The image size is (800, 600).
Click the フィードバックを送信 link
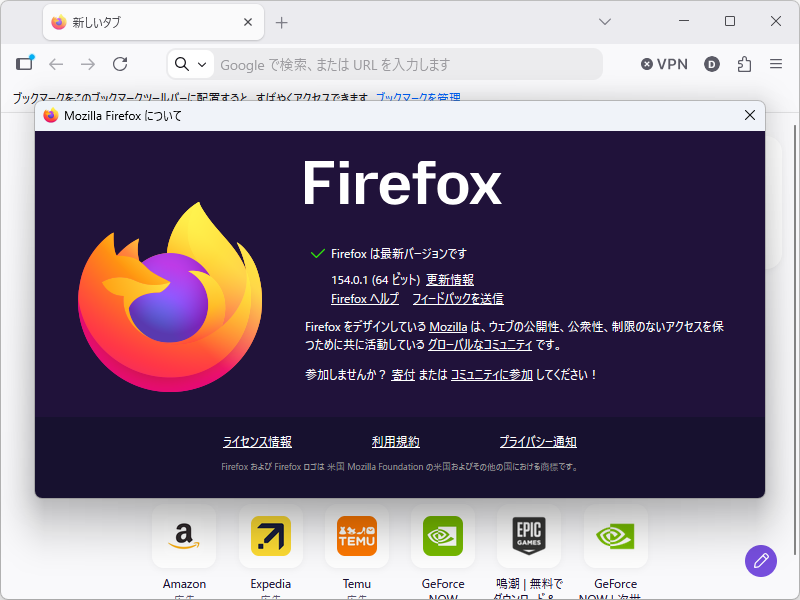point(458,298)
